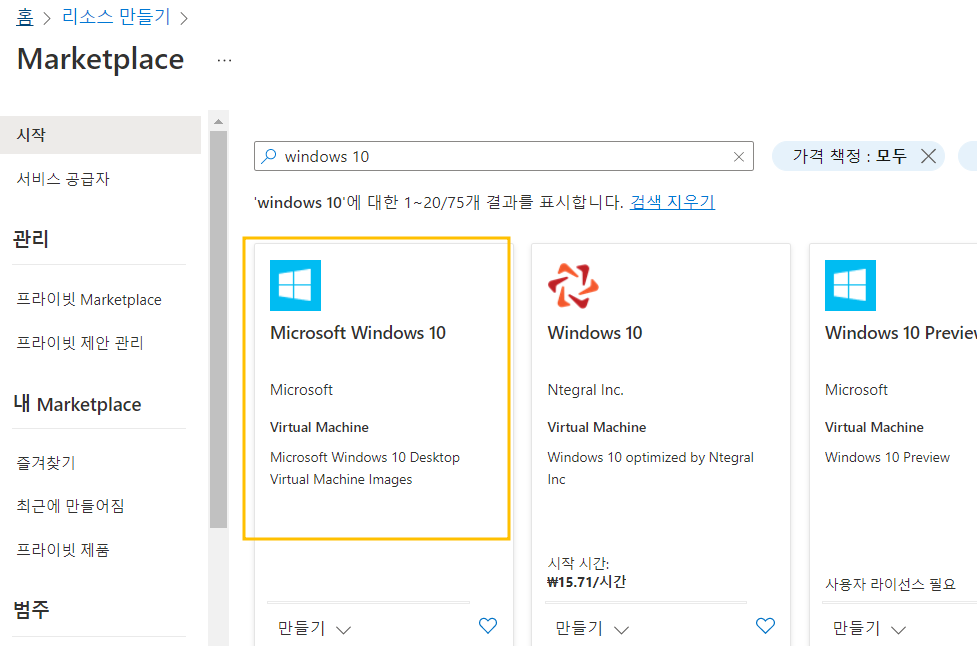Screen dimensions: 977x646
Task: Click the Marketplace search input field
Action: (x=503, y=156)
